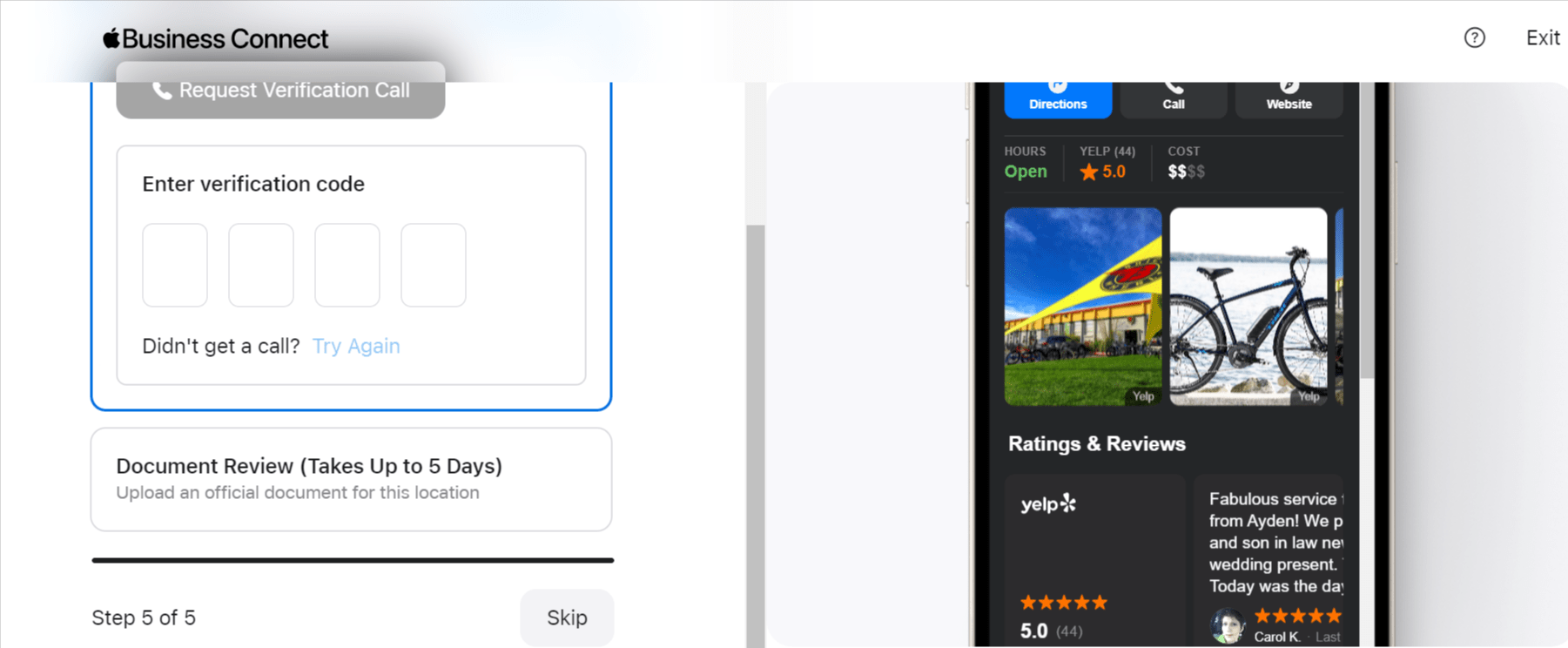1568x648 pixels.
Task: Open the bicycle photo thumbnail
Action: tap(1248, 307)
